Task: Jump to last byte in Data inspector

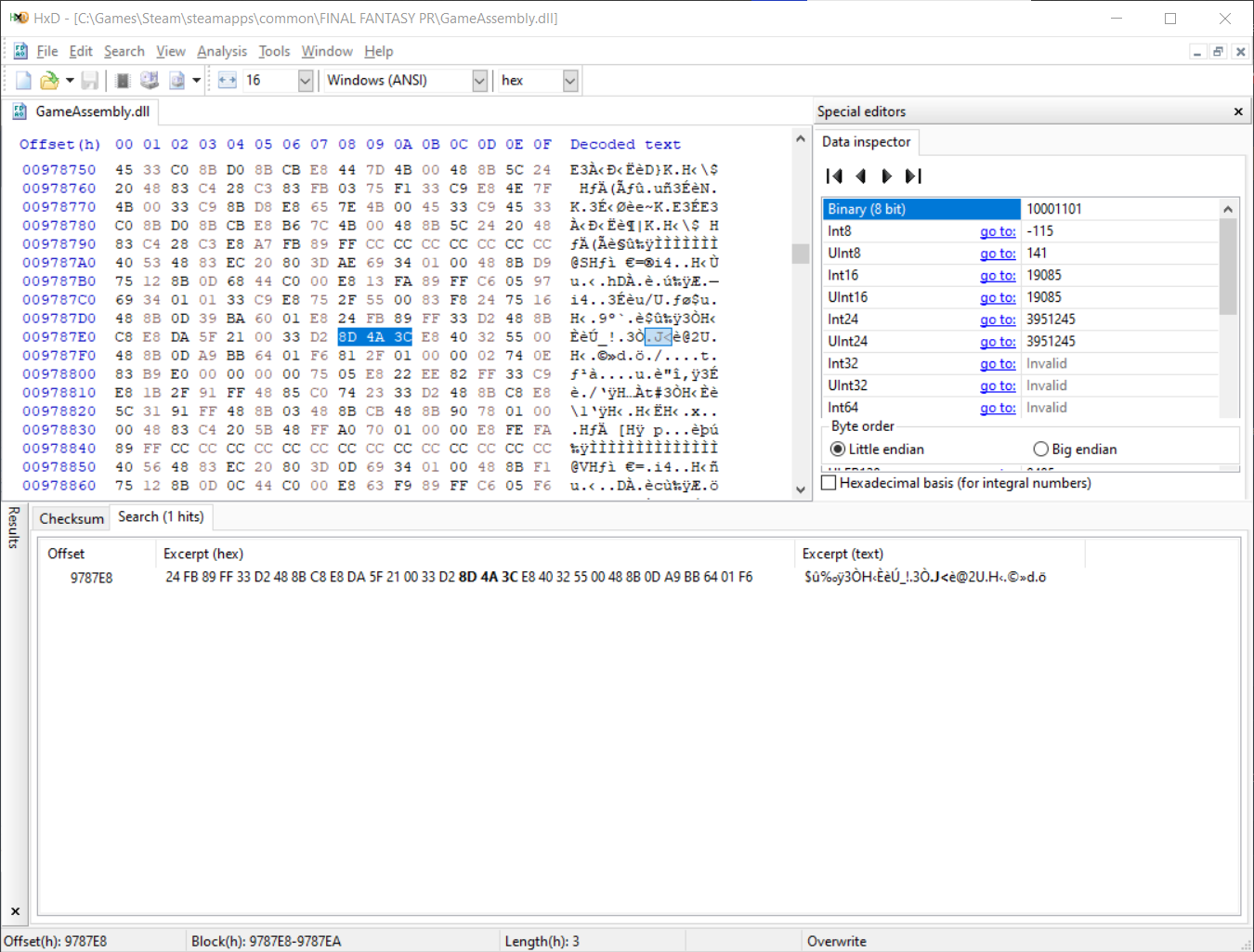Action: [914, 176]
